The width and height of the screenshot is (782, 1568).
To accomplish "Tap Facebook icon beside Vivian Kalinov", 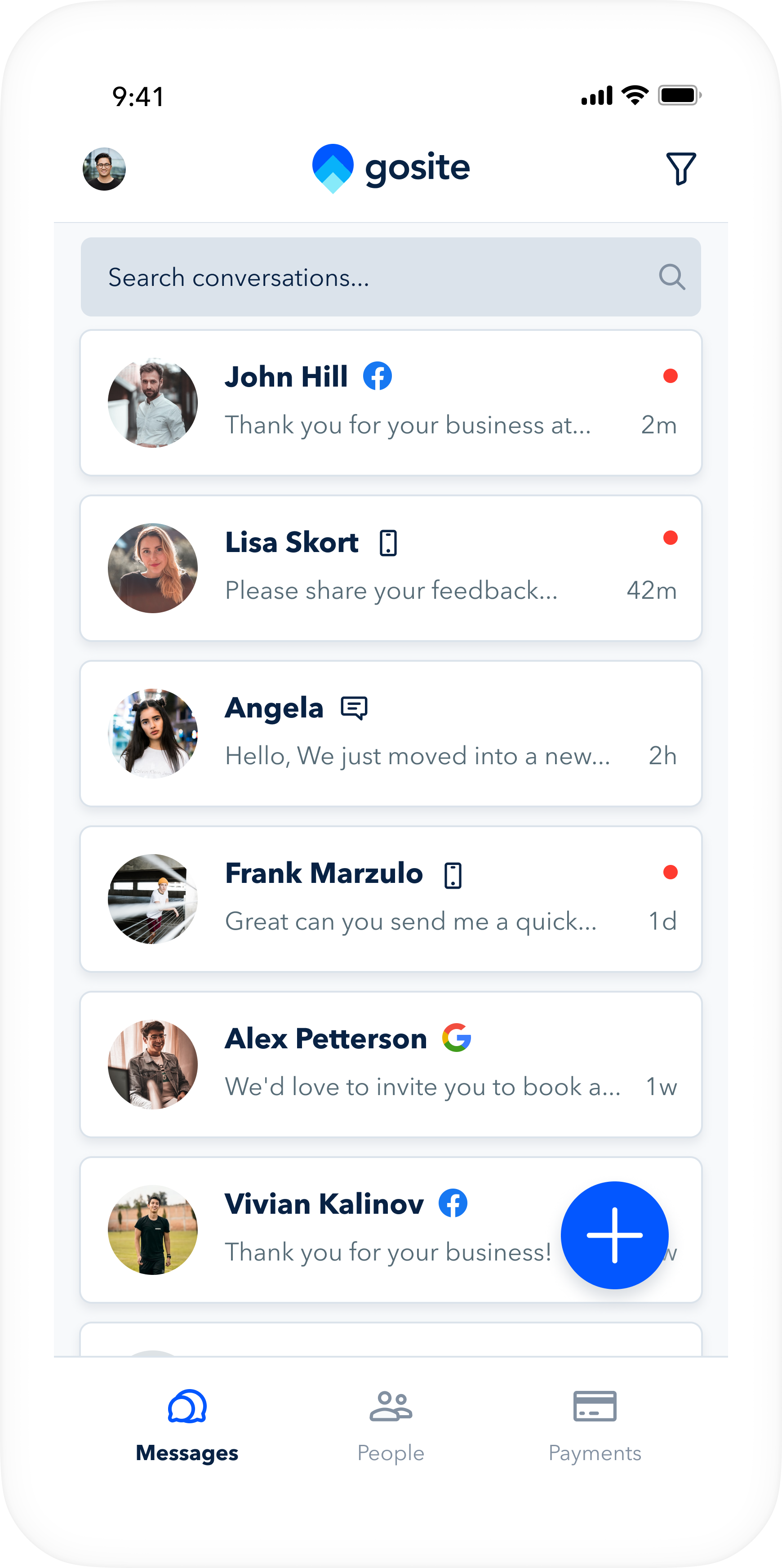I will 453,1203.
